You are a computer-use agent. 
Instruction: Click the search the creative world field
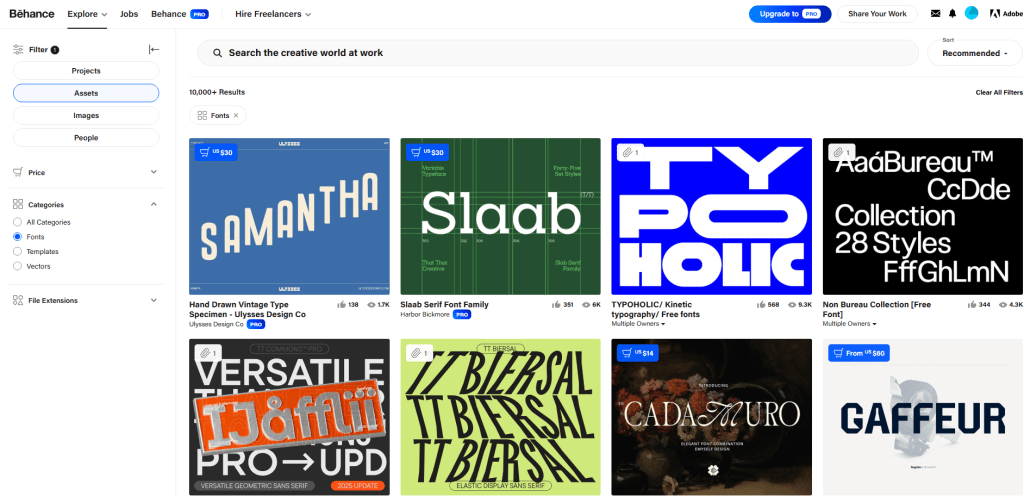pyautogui.click(x=558, y=53)
